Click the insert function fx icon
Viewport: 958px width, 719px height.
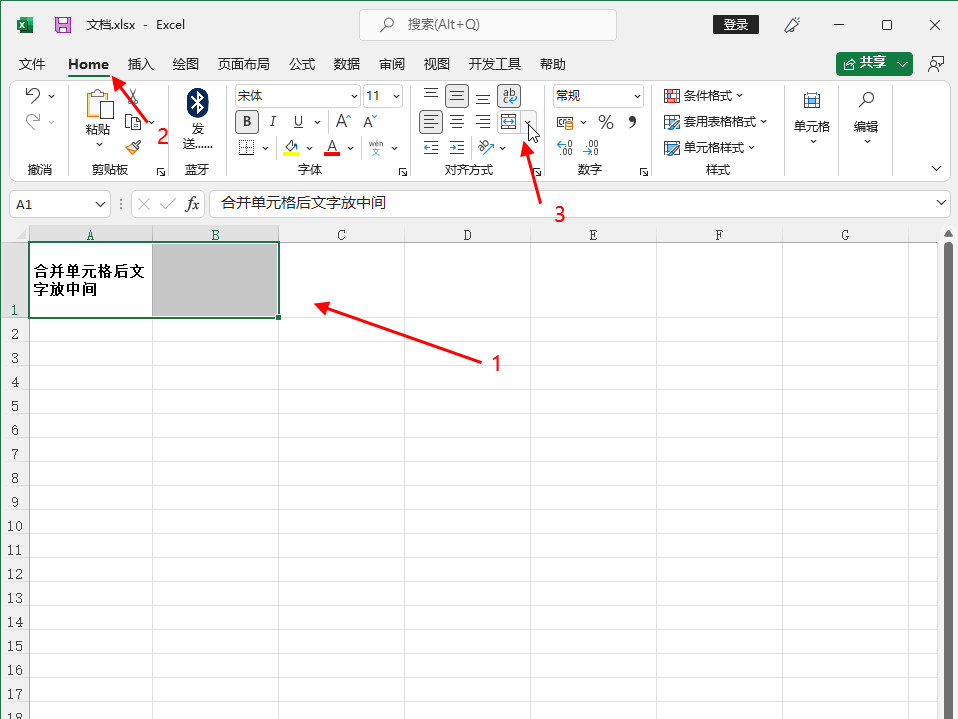[x=192, y=204]
